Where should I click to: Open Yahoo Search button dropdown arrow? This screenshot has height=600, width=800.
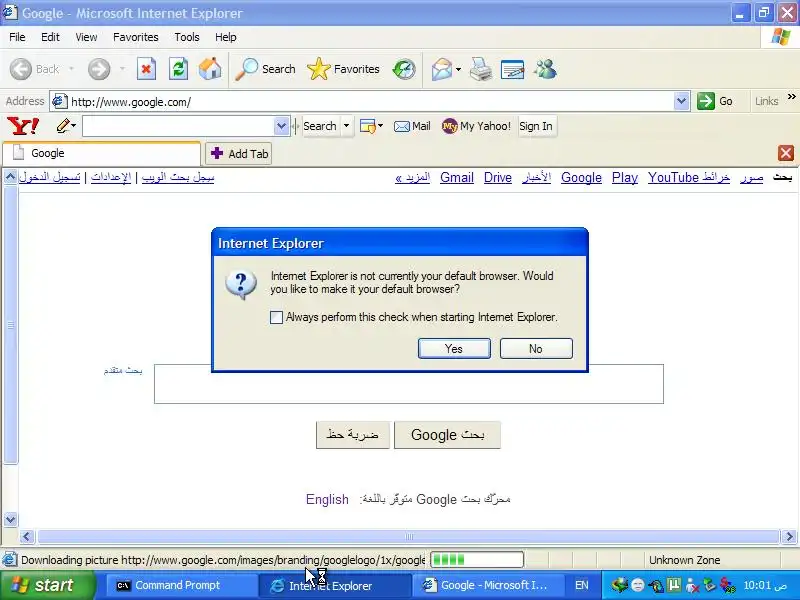tap(346, 126)
